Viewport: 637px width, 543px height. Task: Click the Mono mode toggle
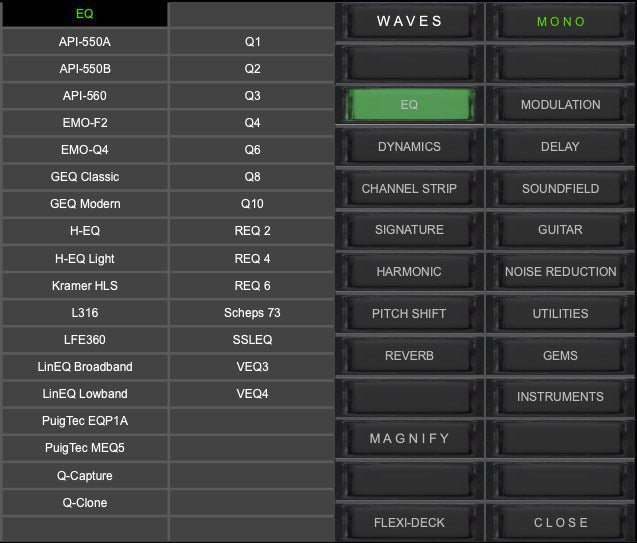[560, 22]
